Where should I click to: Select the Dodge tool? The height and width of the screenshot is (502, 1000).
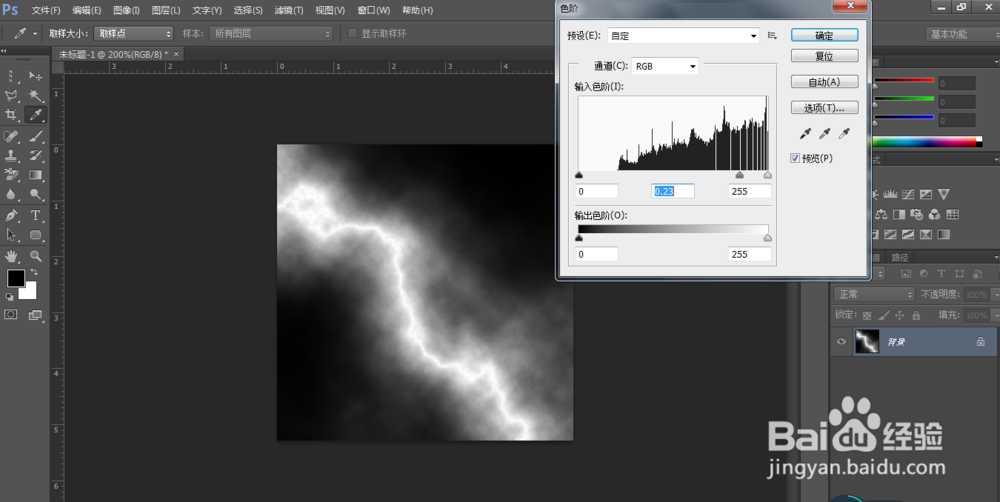click(x=36, y=194)
